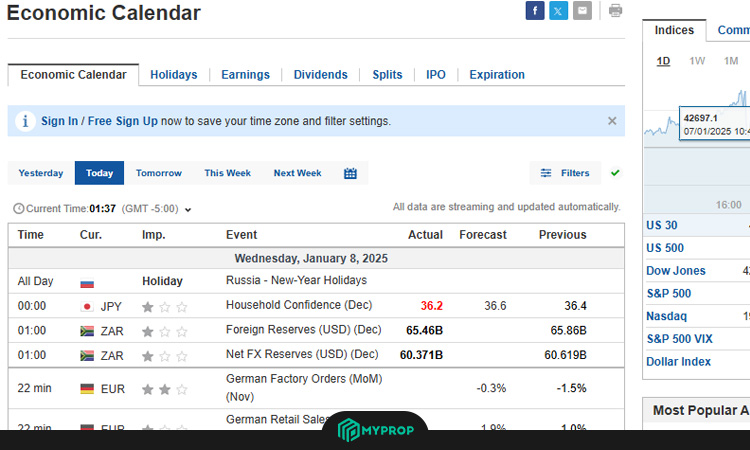The image size is (750, 450).
Task: Click the Sign In link
Action: pos(59,121)
